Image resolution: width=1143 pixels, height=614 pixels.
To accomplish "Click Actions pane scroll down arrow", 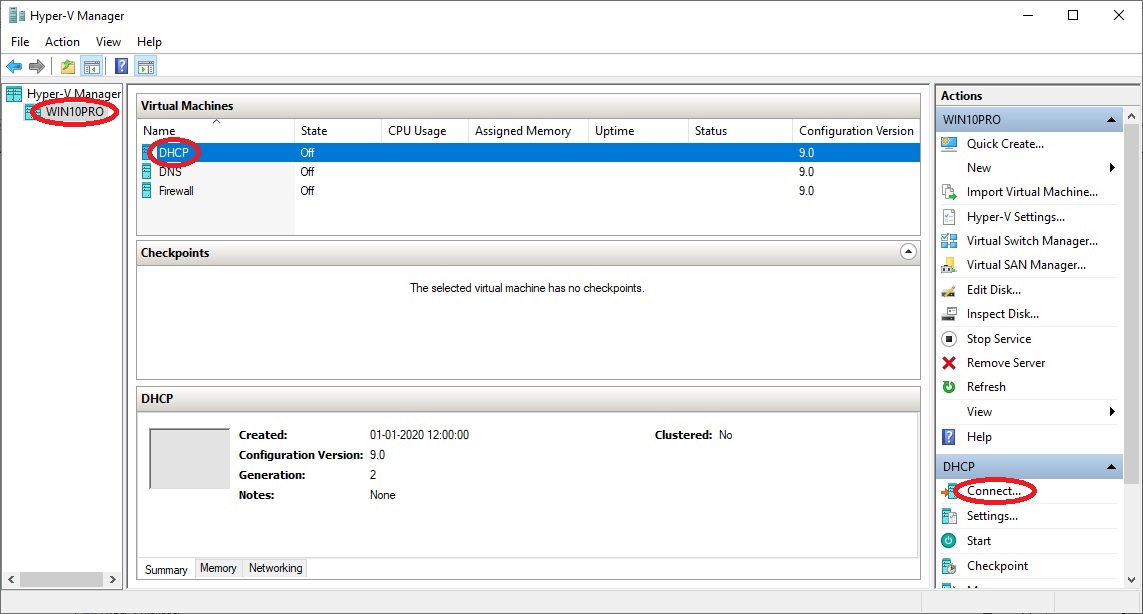I will pyautogui.click(x=1131, y=580).
